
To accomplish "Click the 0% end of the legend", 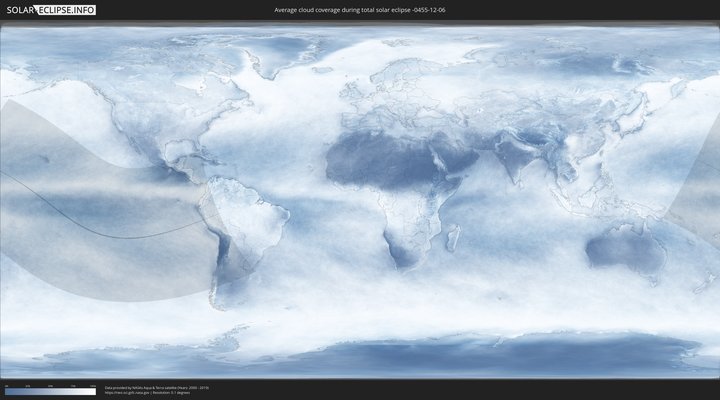I will click(6, 392).
